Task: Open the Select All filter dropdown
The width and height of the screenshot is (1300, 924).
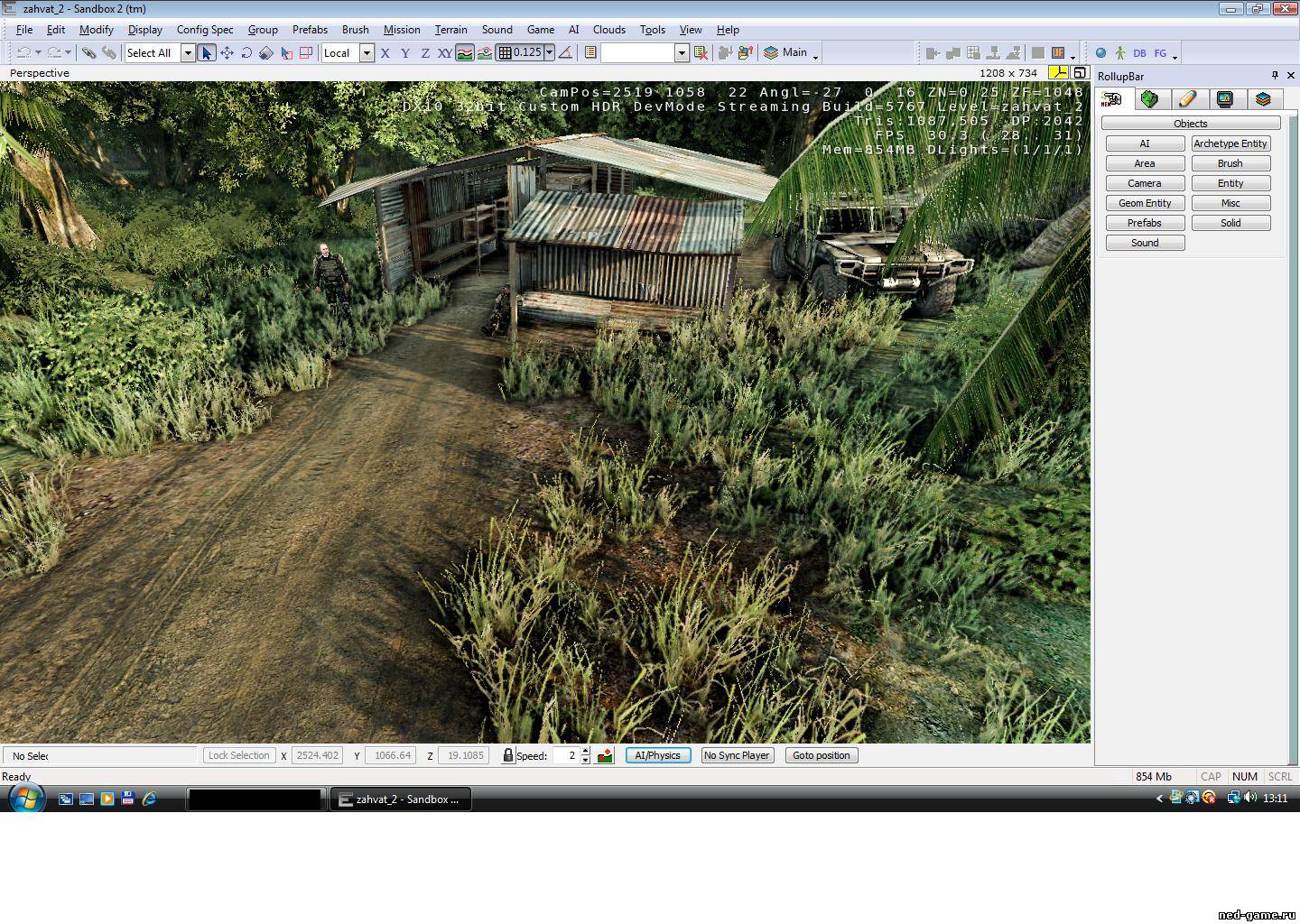Action: (188, 53)
